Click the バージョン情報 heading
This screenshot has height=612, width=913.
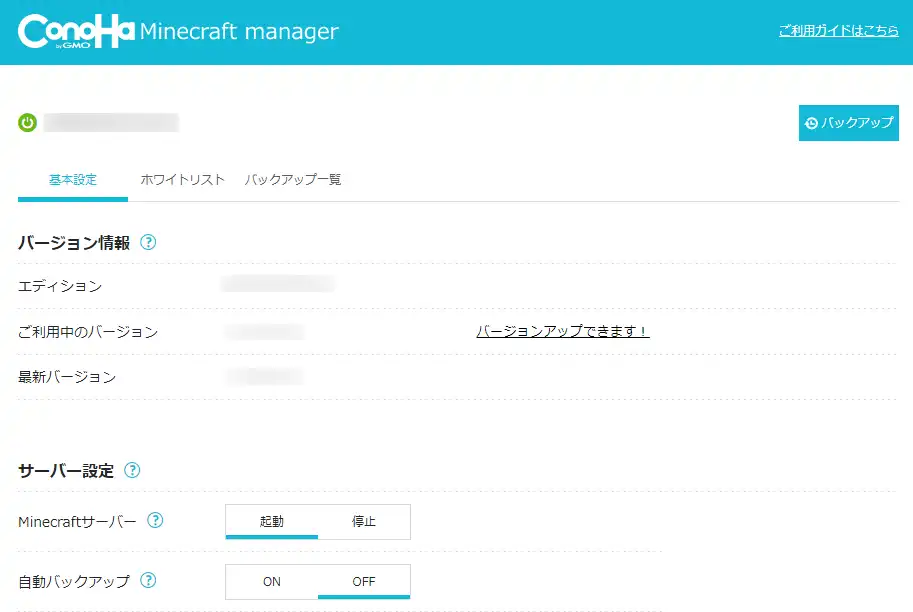pos(74,243)
